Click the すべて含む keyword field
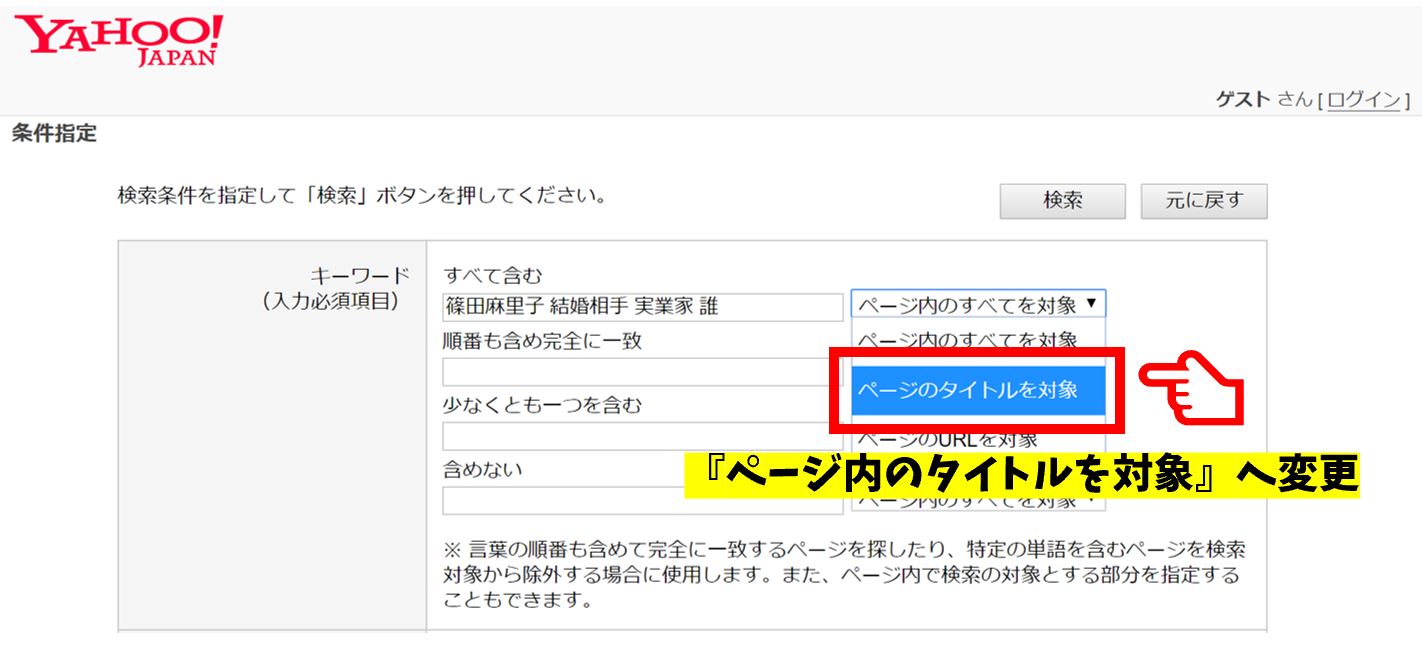1422x647 pixels. [x=642, y=307]
